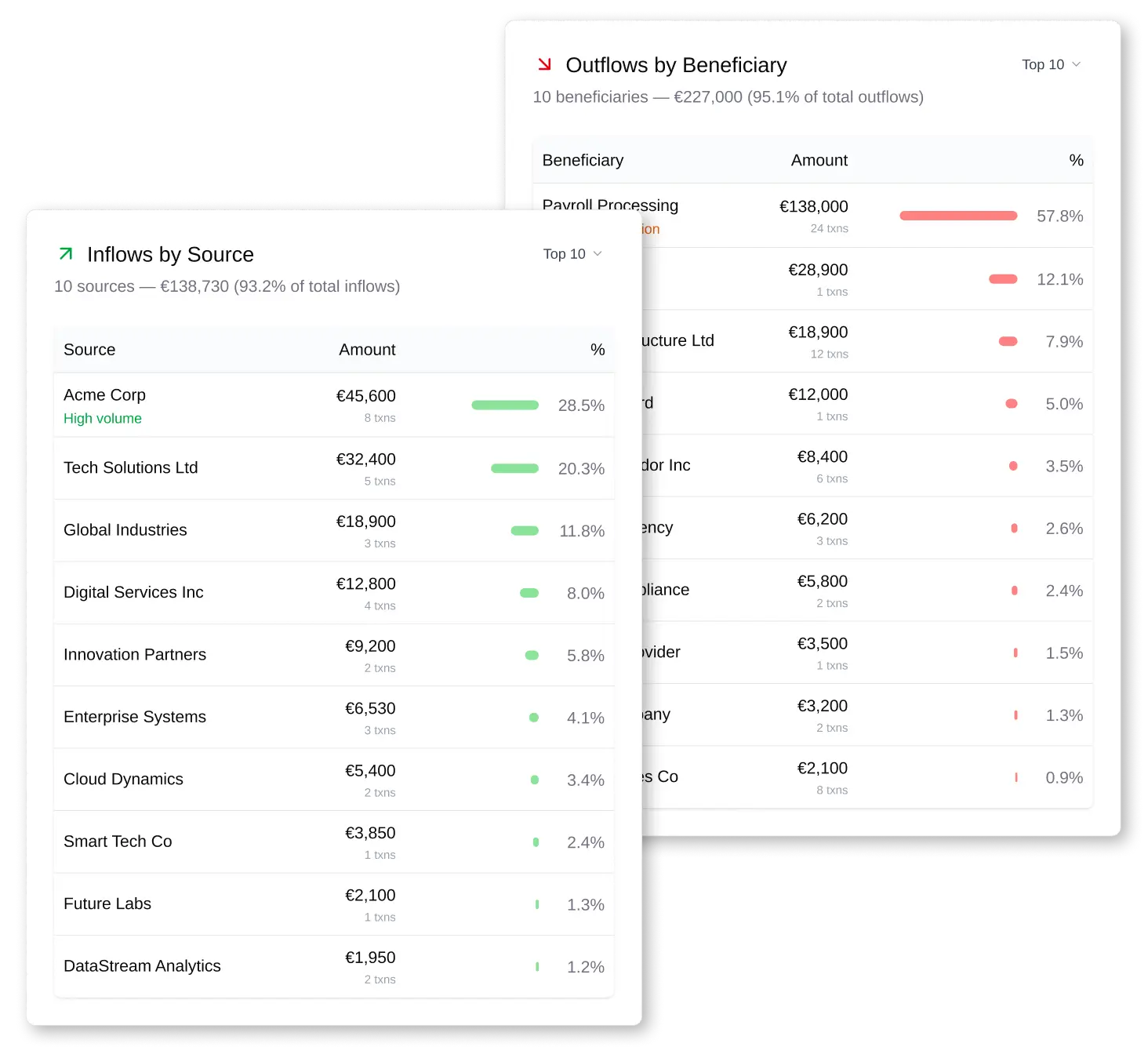This screenshot has height=1047, width=1148.
Task: Click the red outflow arrow icon
Action: 544,64
